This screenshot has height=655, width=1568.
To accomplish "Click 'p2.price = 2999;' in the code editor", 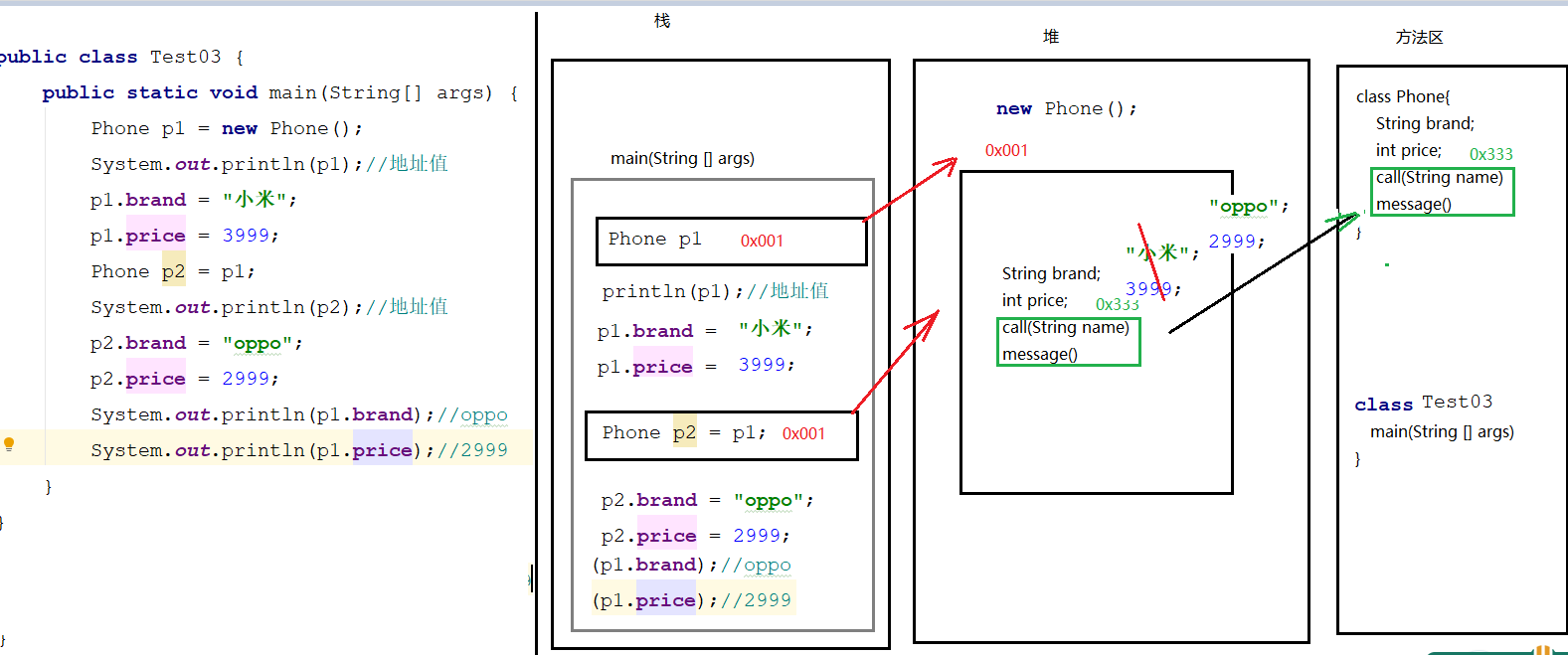I will click(185, 379).
